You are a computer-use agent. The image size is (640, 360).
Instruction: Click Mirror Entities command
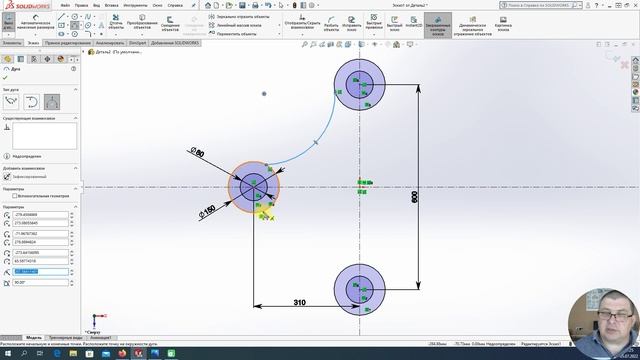tap(239, 17)
